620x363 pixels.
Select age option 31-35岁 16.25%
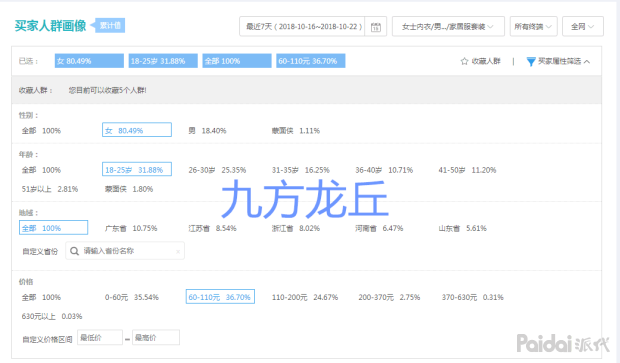[301, 170]
